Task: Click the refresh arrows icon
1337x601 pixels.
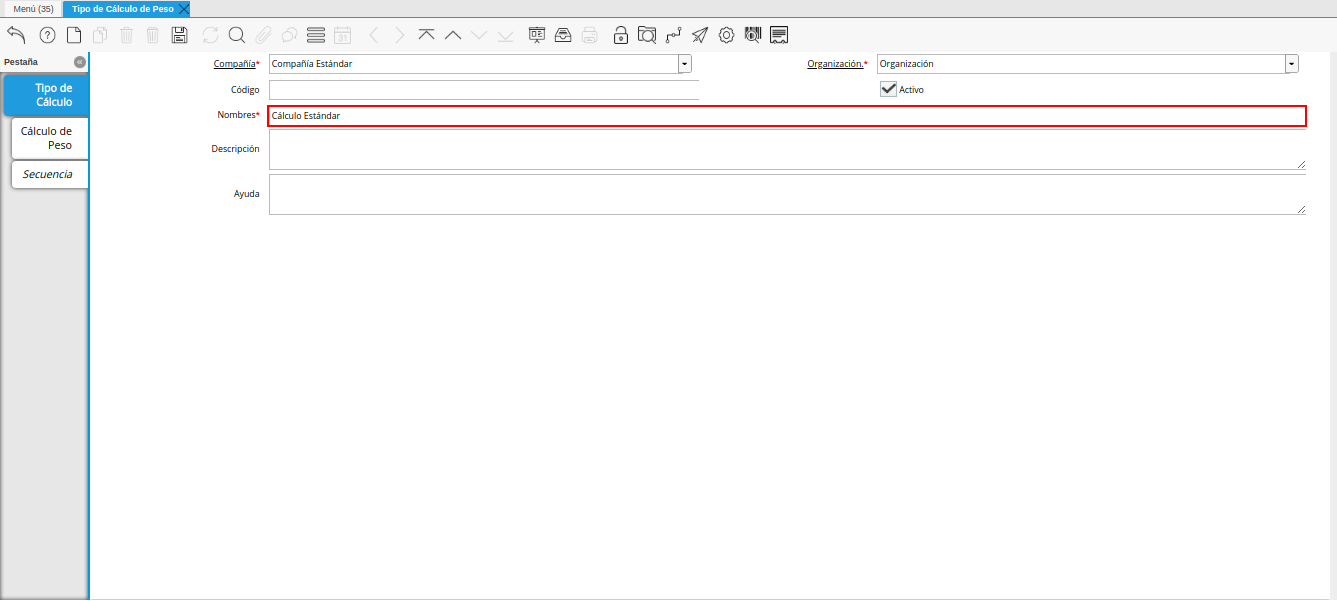Action: point(210,35)
